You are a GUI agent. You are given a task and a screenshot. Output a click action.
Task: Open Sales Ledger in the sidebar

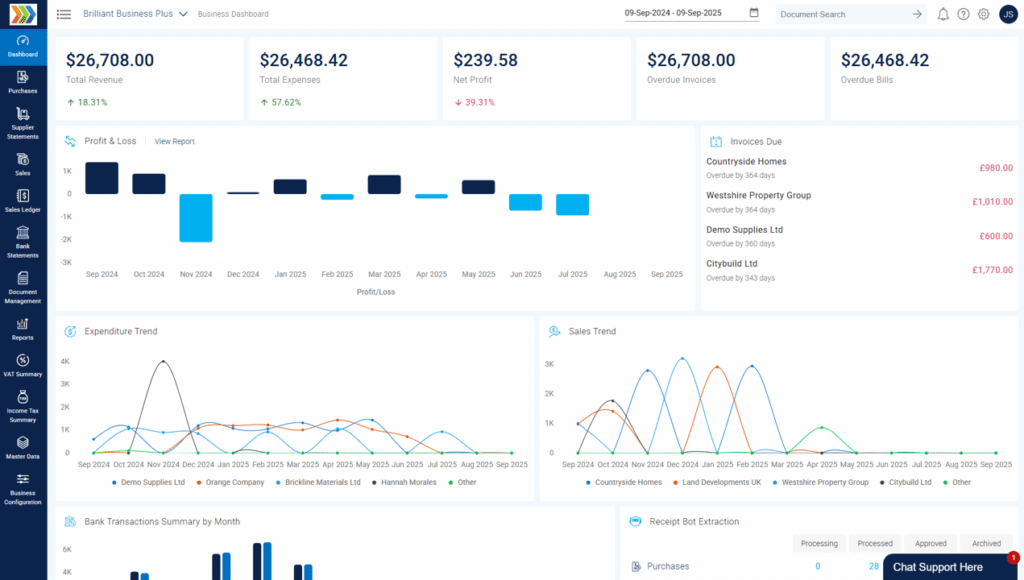pyautogui.click(x=23, y=201)
